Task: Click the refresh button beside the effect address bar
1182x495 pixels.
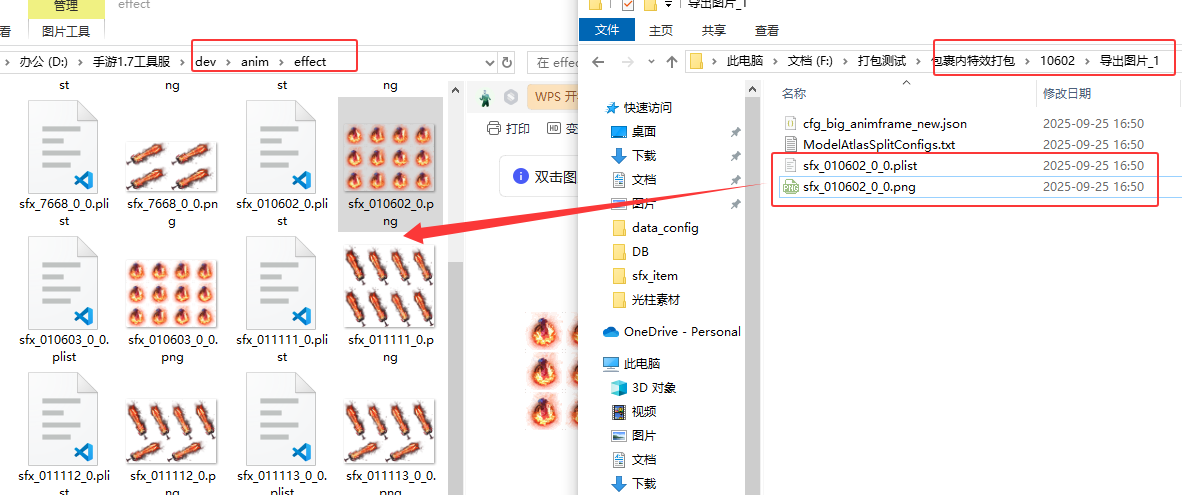Action: coord(506,62)
